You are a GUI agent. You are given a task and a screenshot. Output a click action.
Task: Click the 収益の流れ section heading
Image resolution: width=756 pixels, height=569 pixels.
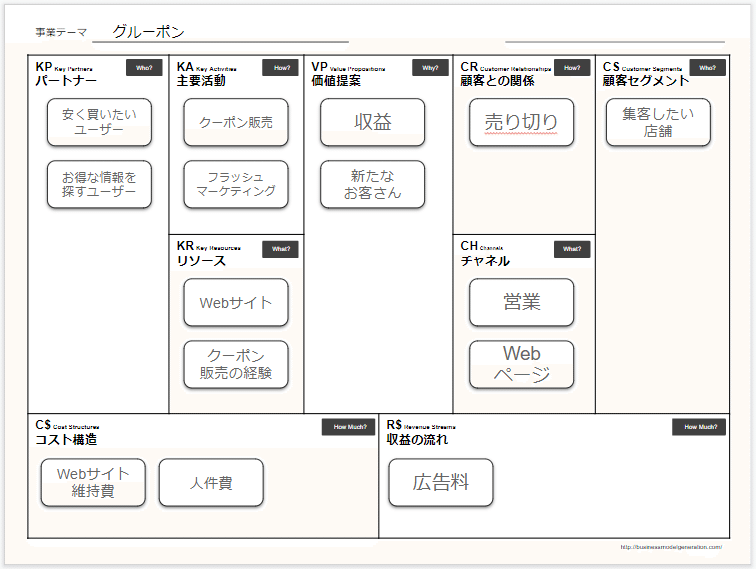pos(417,440)
